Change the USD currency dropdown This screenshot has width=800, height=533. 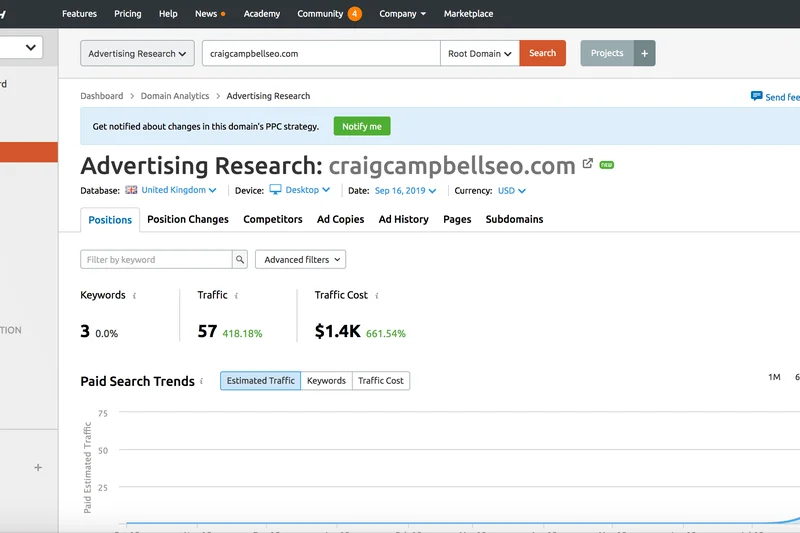(512, 190)
